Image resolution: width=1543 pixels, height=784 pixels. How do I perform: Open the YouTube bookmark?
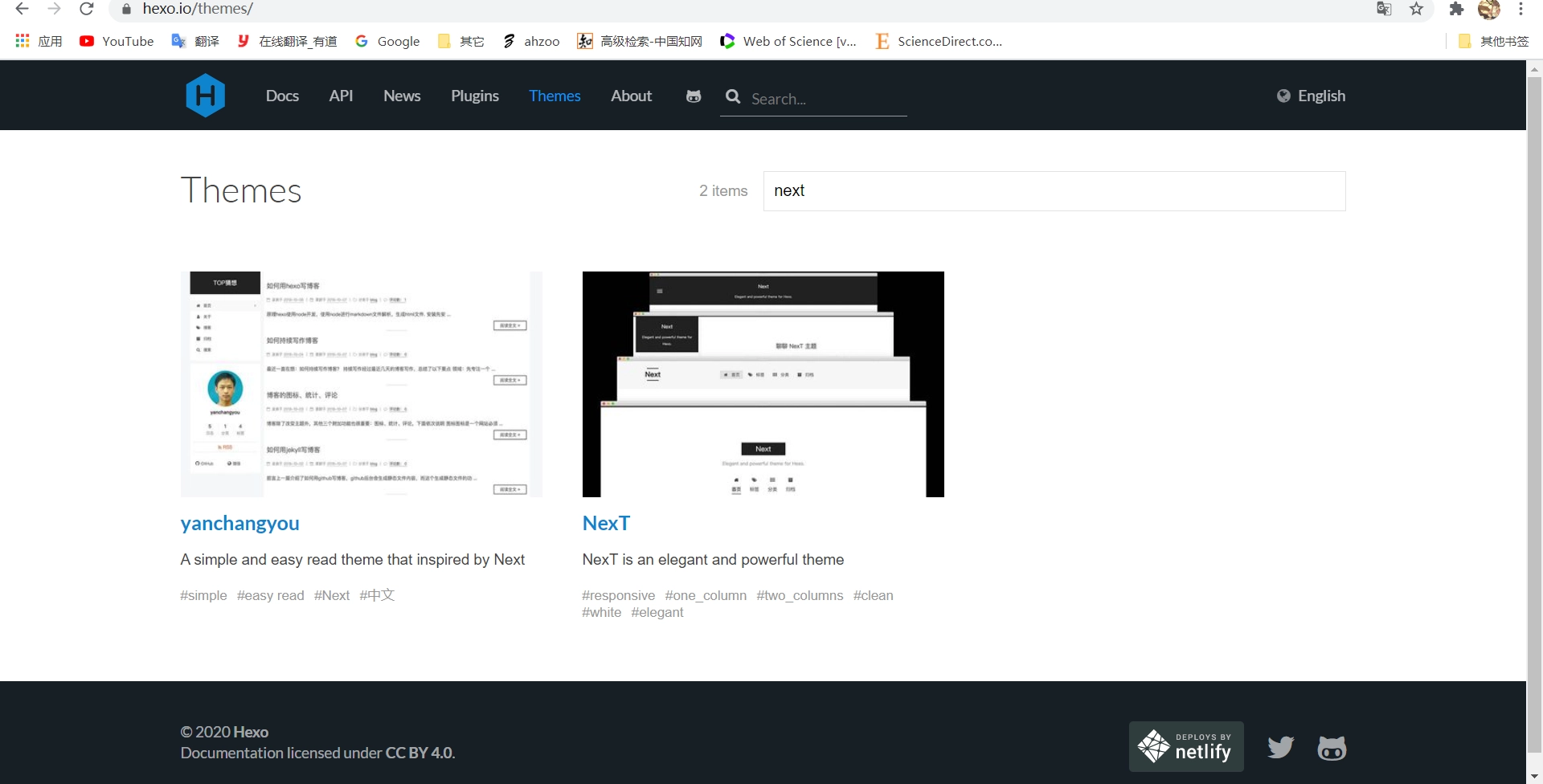click(117, 41)
